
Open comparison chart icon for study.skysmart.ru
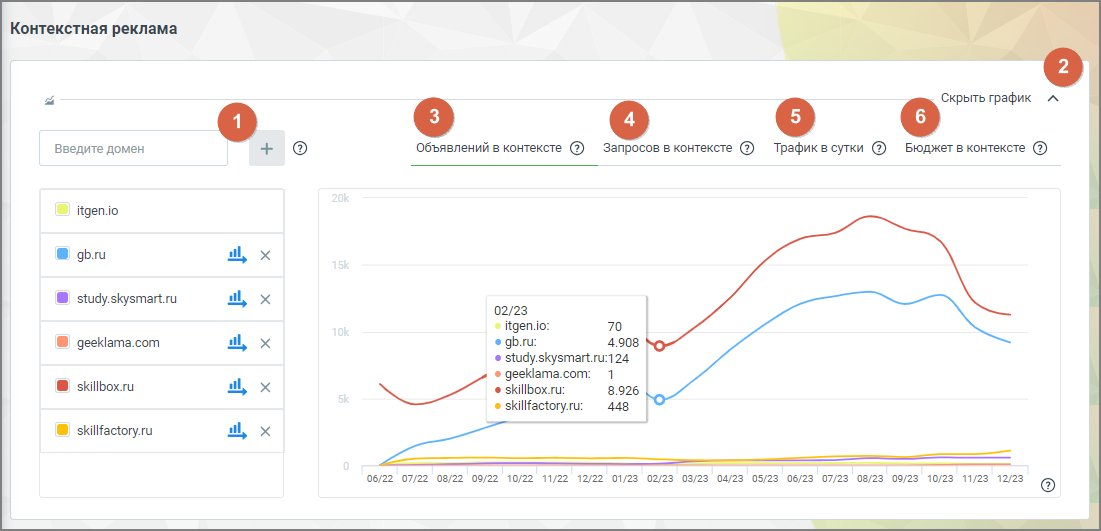[x=237, y=299]
